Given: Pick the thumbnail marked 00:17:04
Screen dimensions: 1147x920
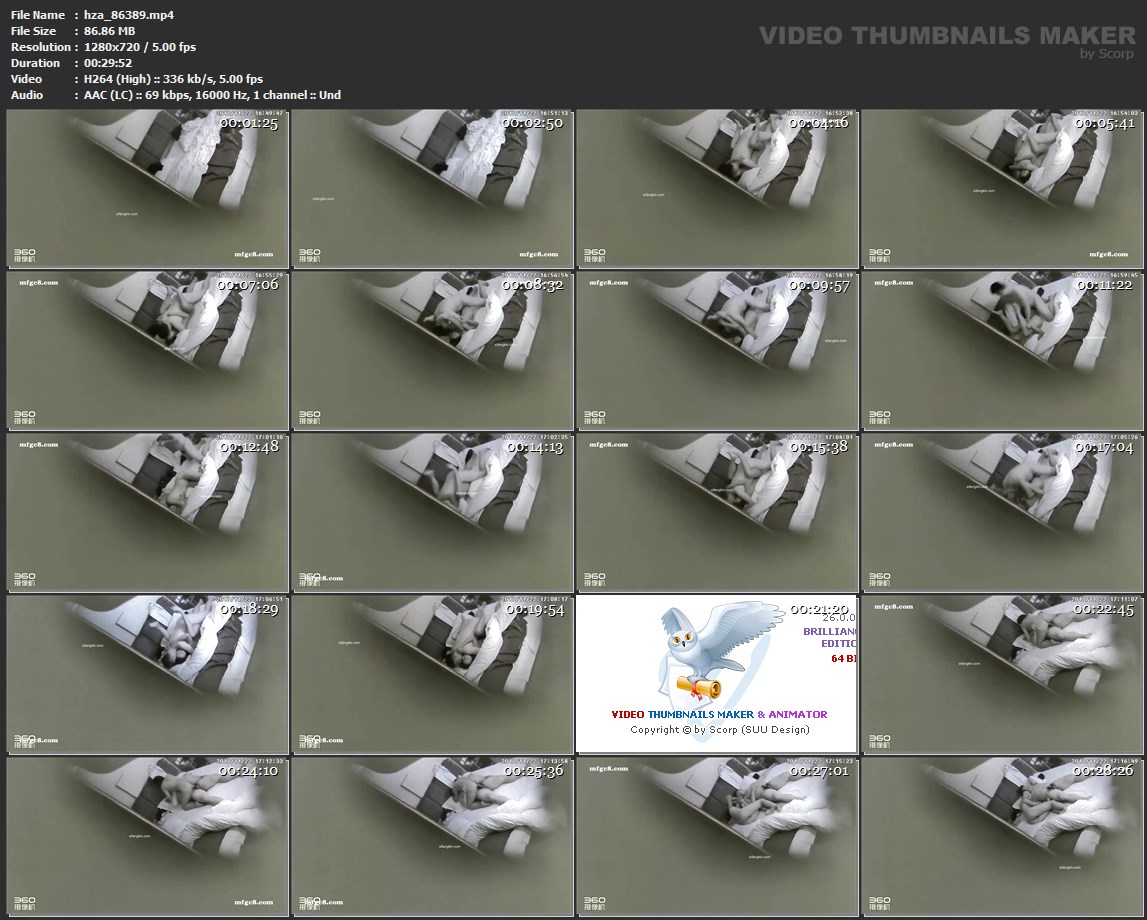Looking at the screenshot, I should point(1003,513).
